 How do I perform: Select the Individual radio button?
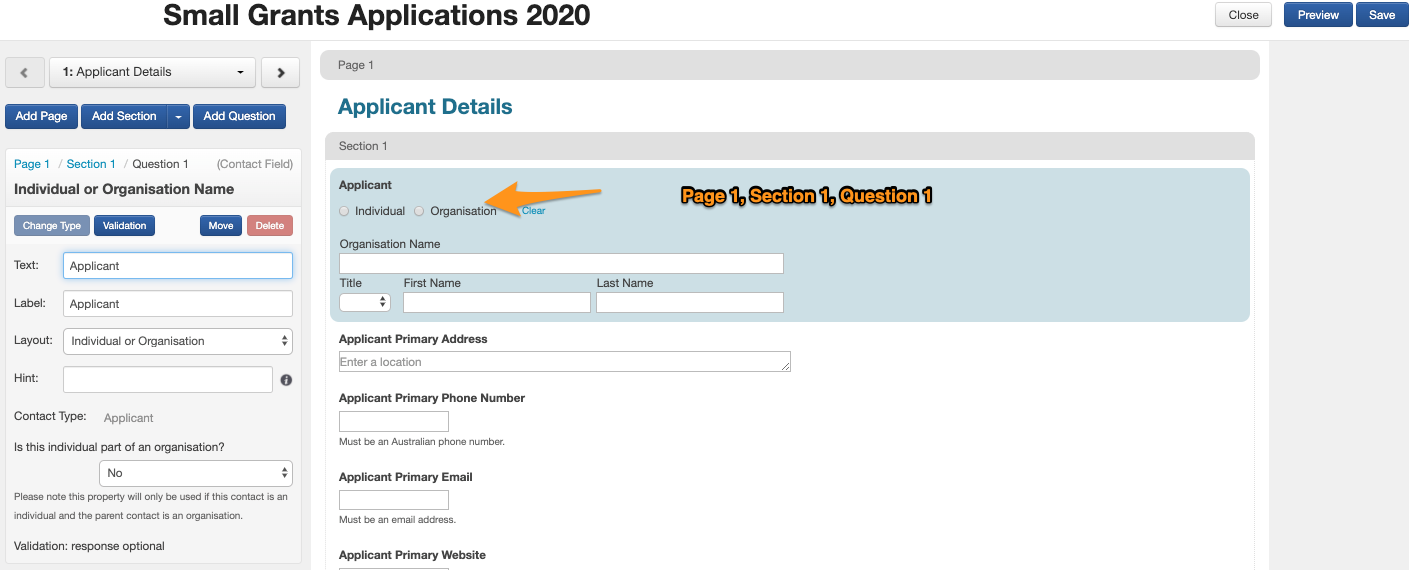(x=344, y=211)
